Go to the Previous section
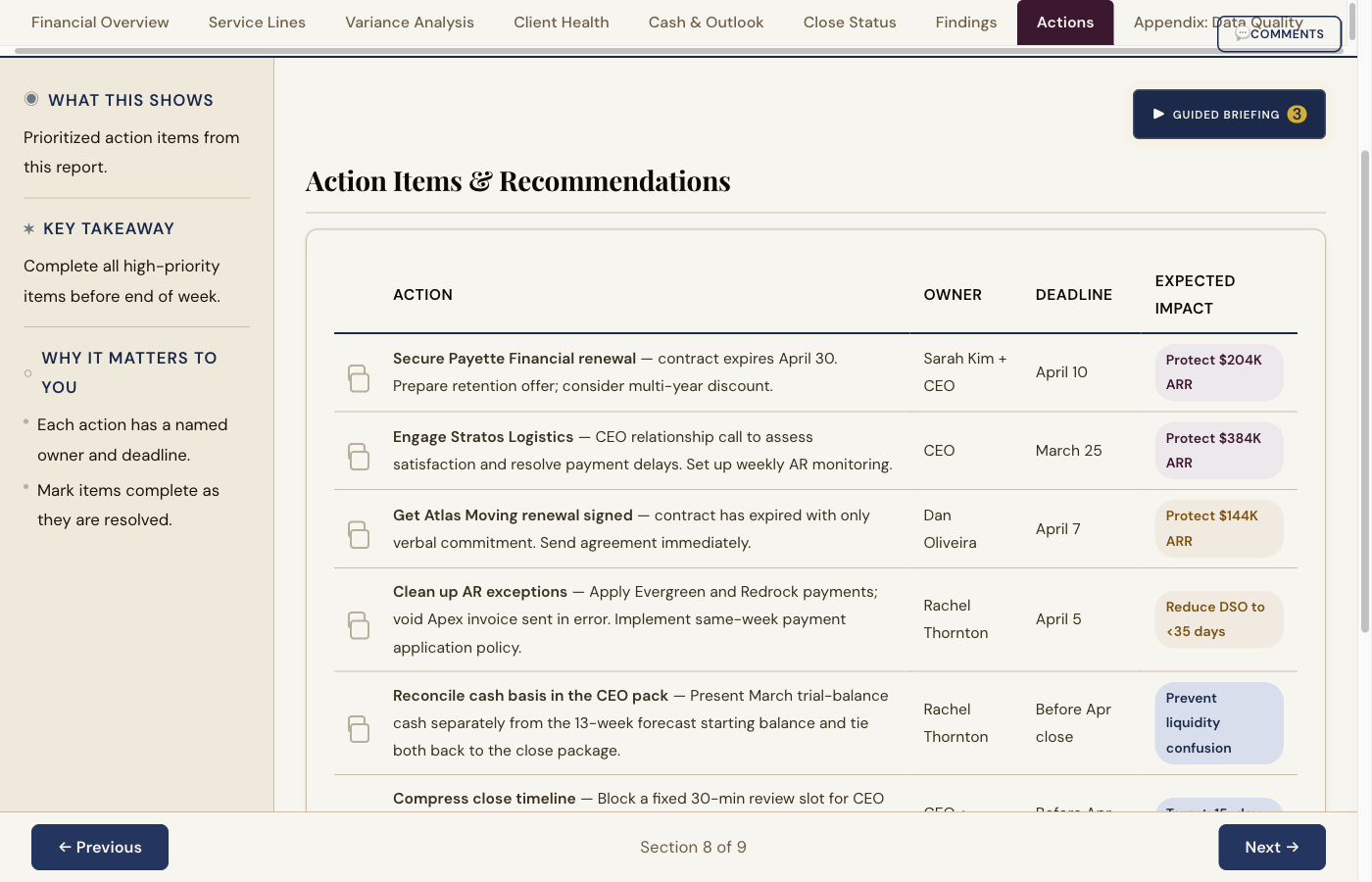The image size is (1372, 882). pos(100,848)
